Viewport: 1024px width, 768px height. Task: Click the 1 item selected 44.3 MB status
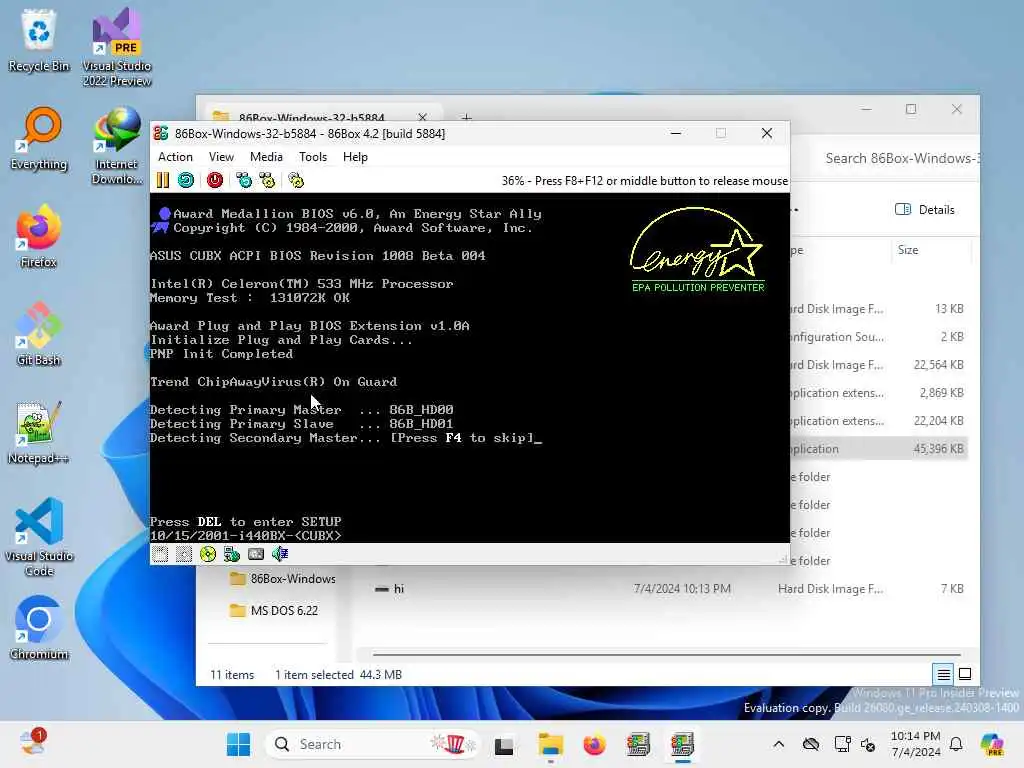click(x=338, y=675)
